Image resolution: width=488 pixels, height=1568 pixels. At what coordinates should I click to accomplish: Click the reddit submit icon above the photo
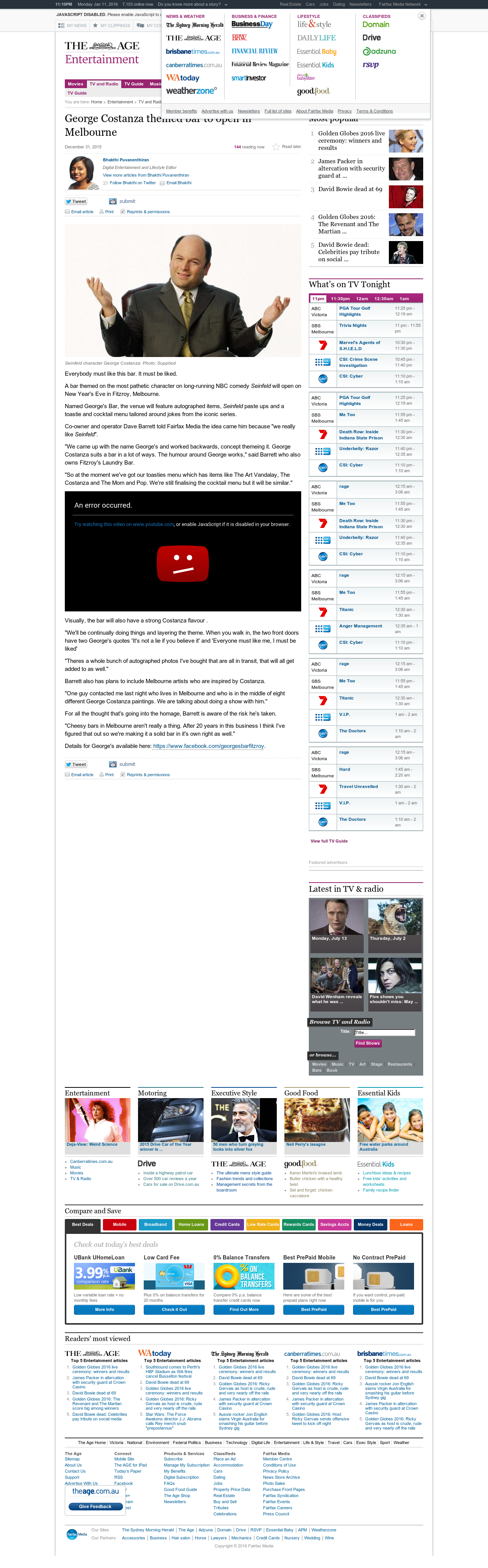(x=112, y=201)
